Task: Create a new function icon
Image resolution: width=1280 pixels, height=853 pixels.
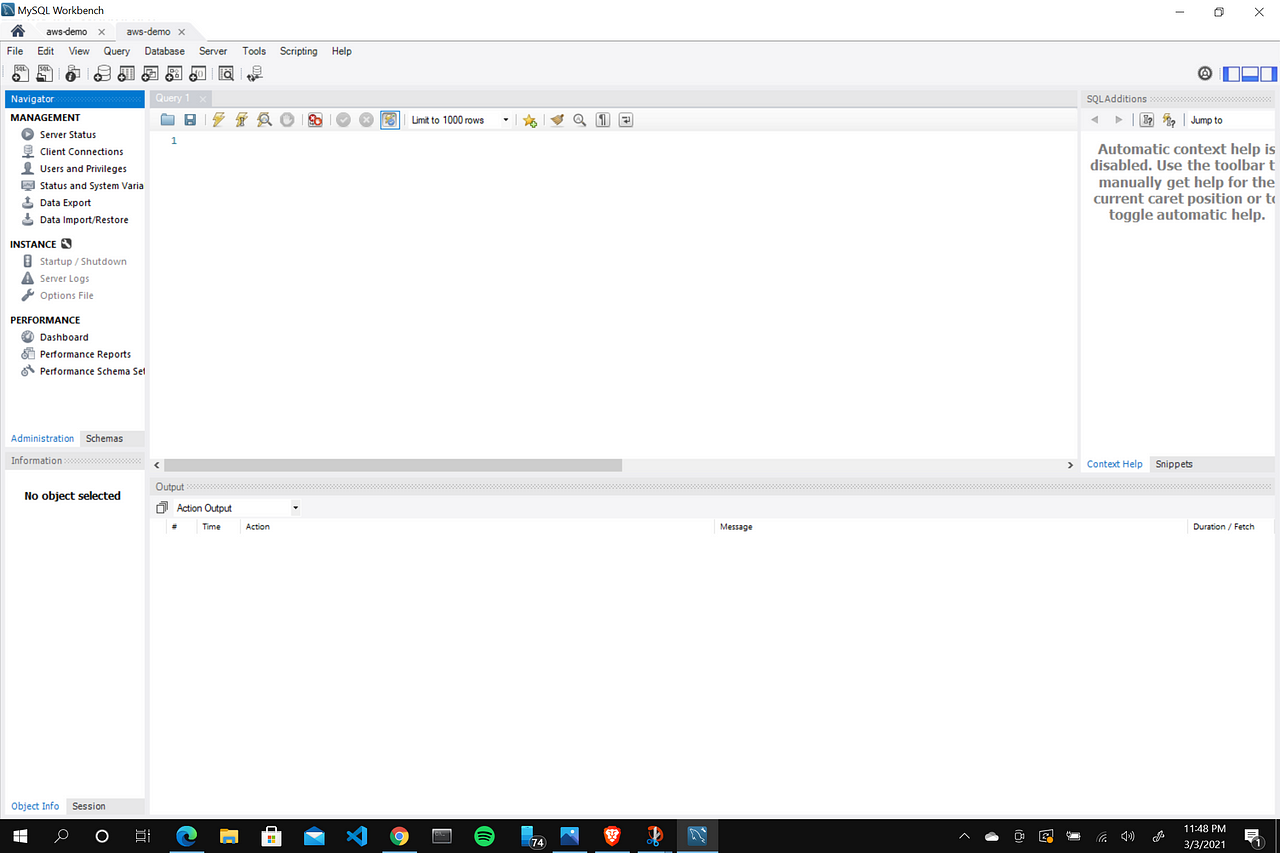Action: point(198,73)
